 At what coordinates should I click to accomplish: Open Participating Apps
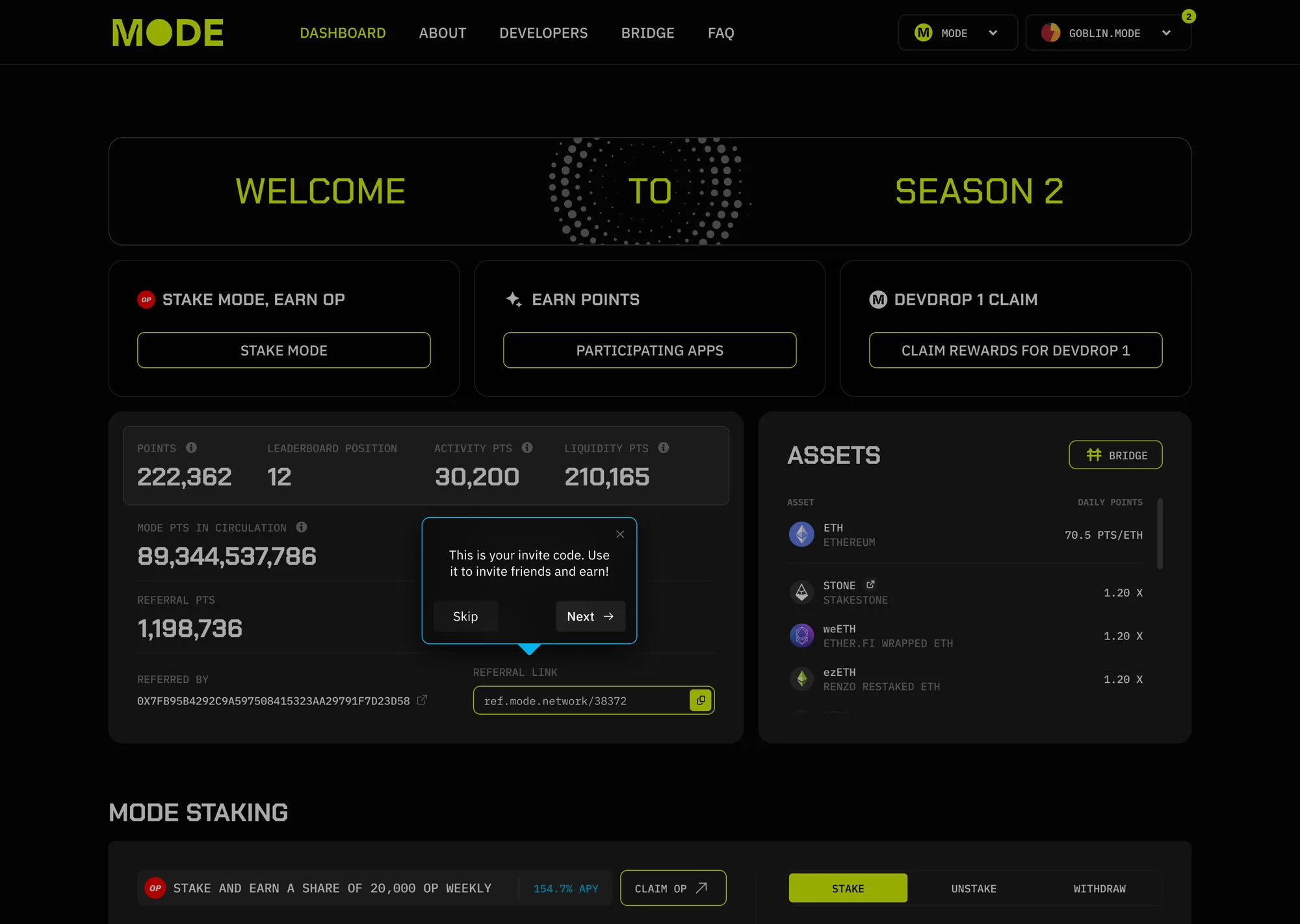(x=650, y=350)
